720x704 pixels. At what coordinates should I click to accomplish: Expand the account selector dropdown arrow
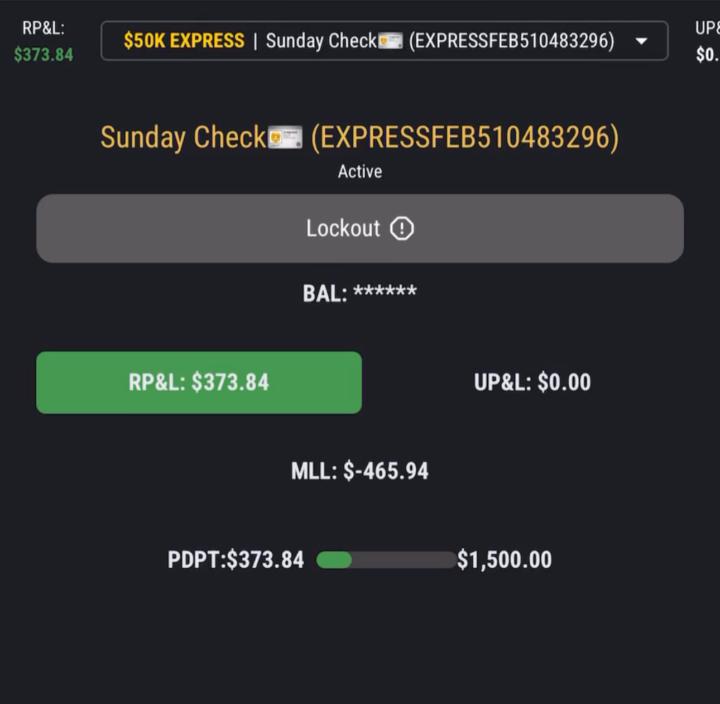[x=642, y=41]
